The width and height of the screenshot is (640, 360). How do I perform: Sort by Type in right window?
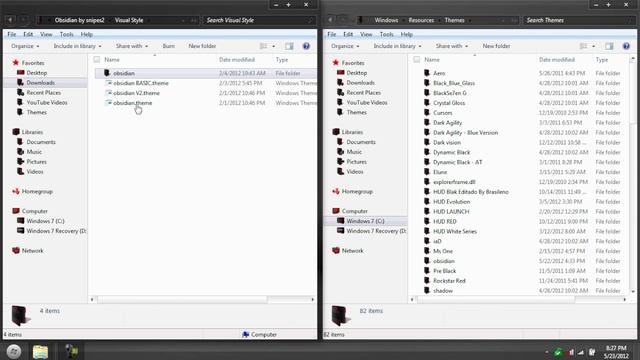coord(602,60)
